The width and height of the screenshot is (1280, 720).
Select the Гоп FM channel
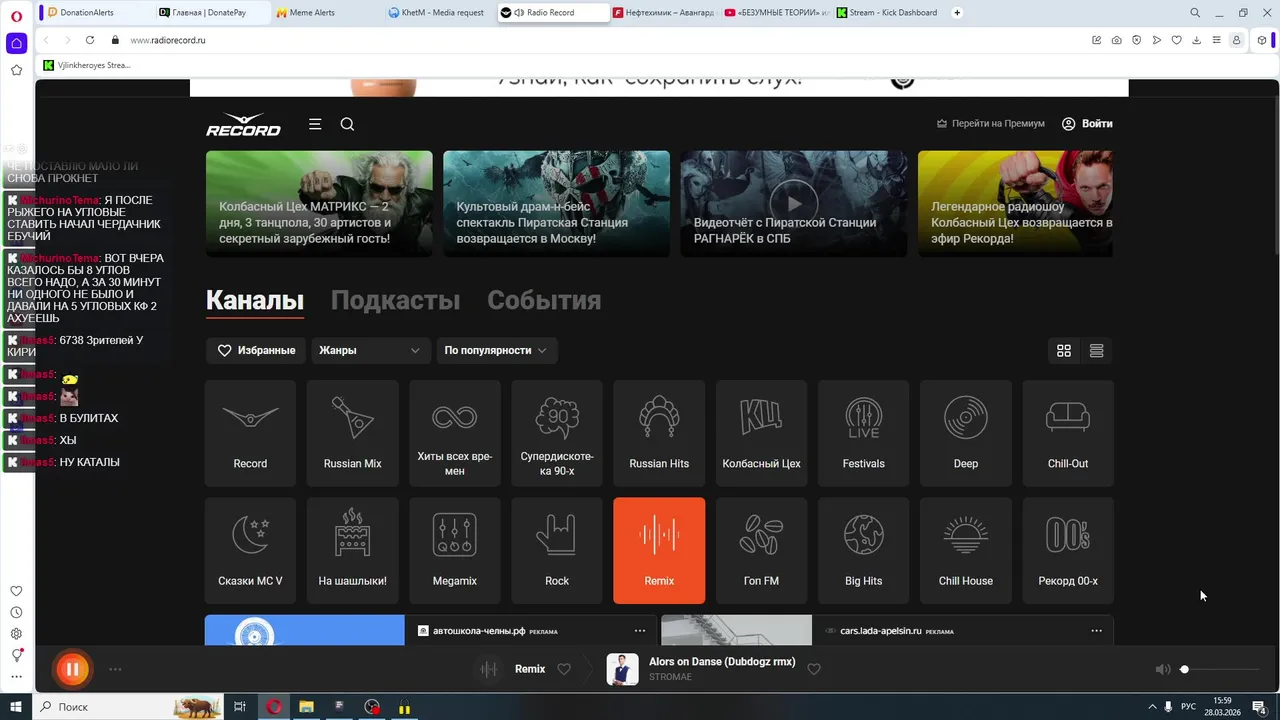coord(761,551)
